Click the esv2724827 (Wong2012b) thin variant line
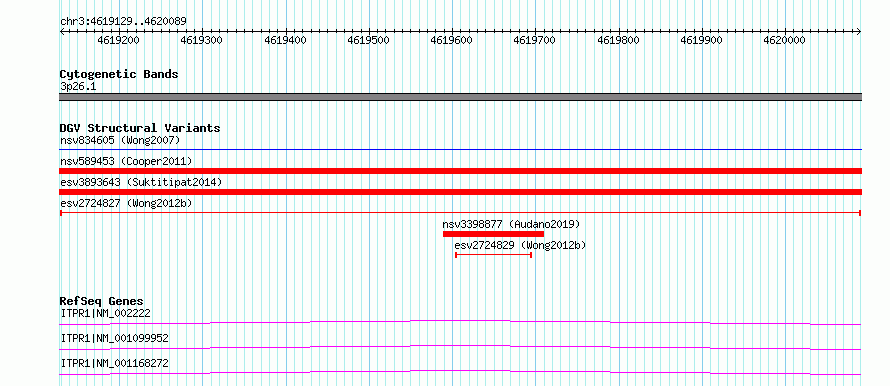This screenshot has width=890, height=386. (460, 213)
